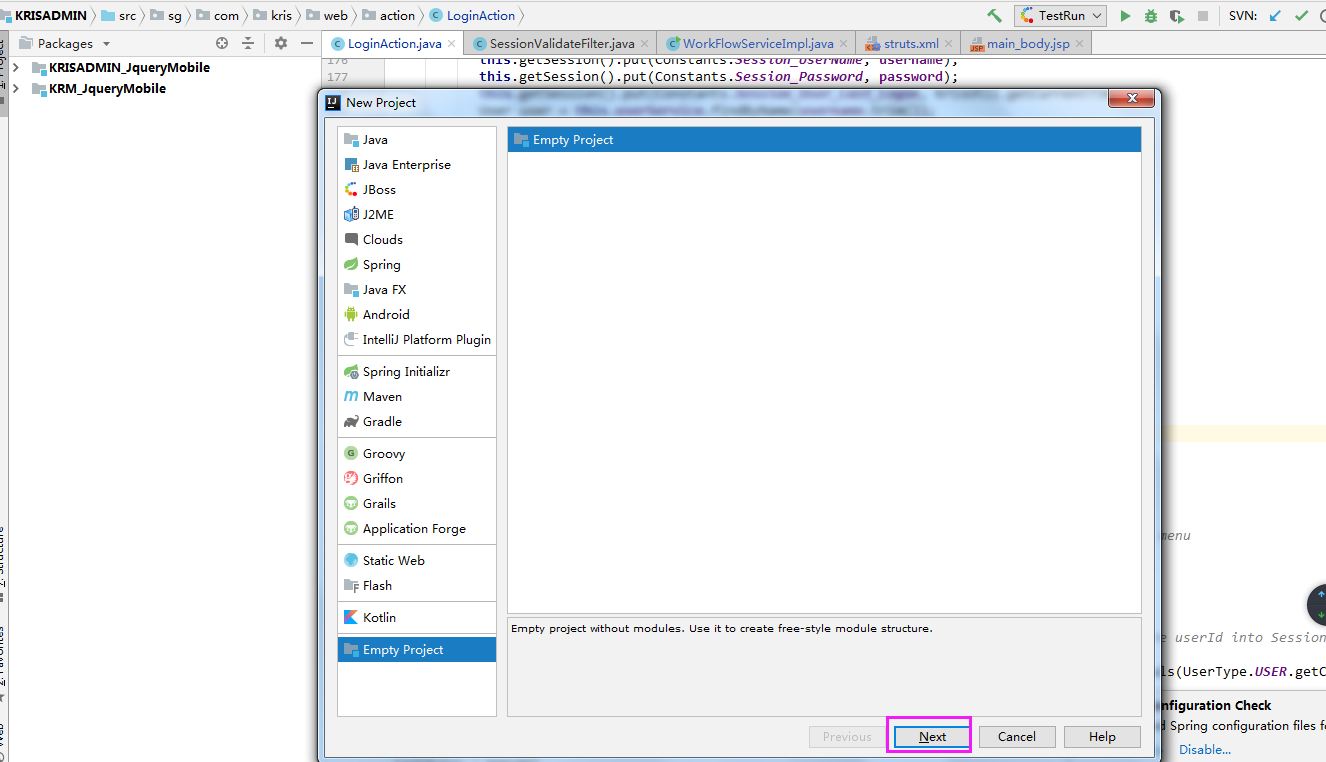The width and height of the screenshot is (1326, 762).
Task: Click the Static Web globe icon
Action: [351, 560]
